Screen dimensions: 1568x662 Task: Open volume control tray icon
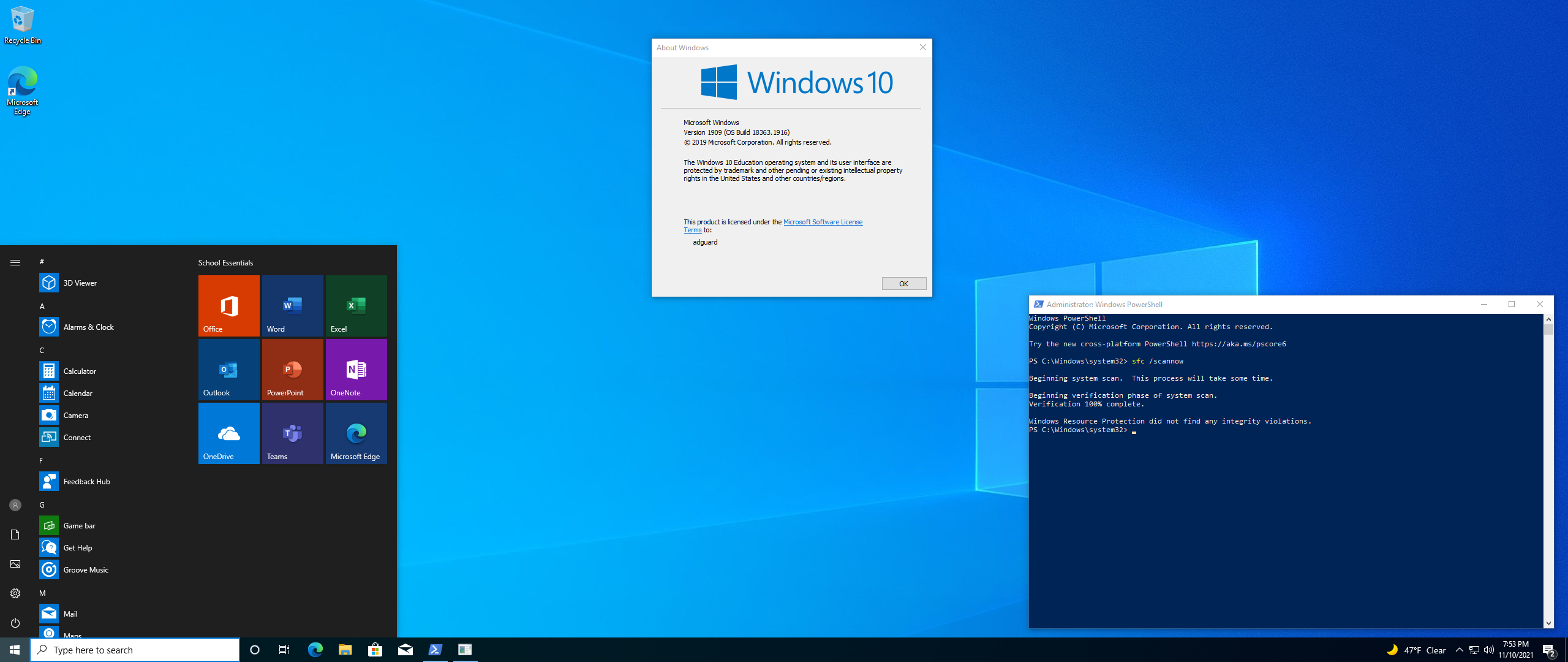pos(1489,650)
